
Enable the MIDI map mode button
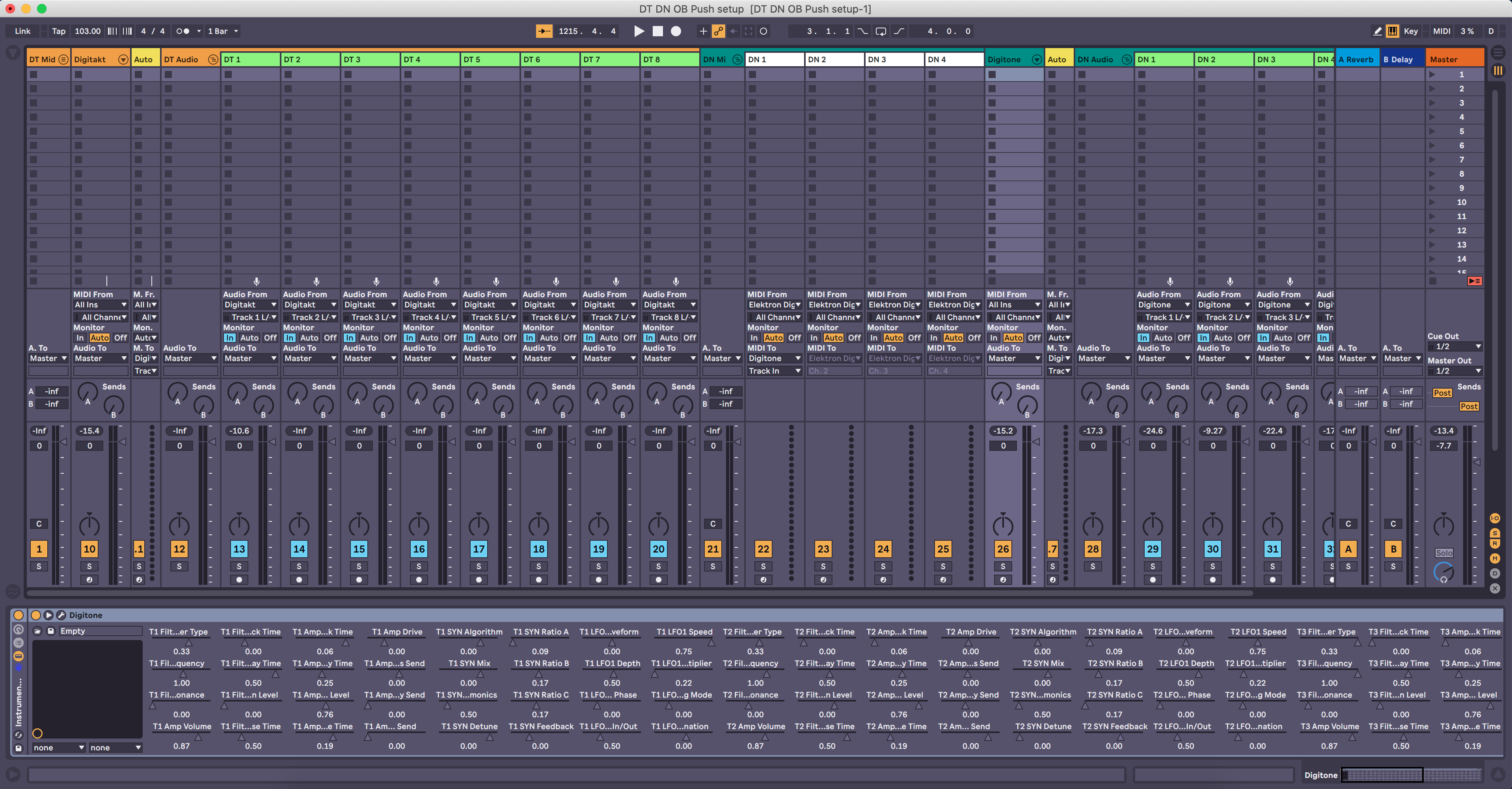pyautogui.click(x=1441, y=31)
